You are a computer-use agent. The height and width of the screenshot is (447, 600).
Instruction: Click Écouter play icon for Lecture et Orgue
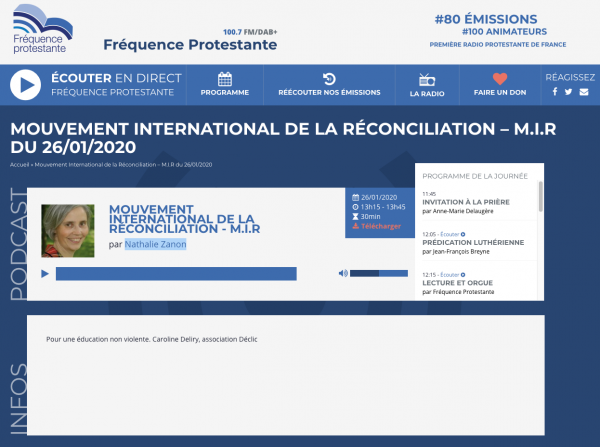pyautogui.click(x=463, y=275)
